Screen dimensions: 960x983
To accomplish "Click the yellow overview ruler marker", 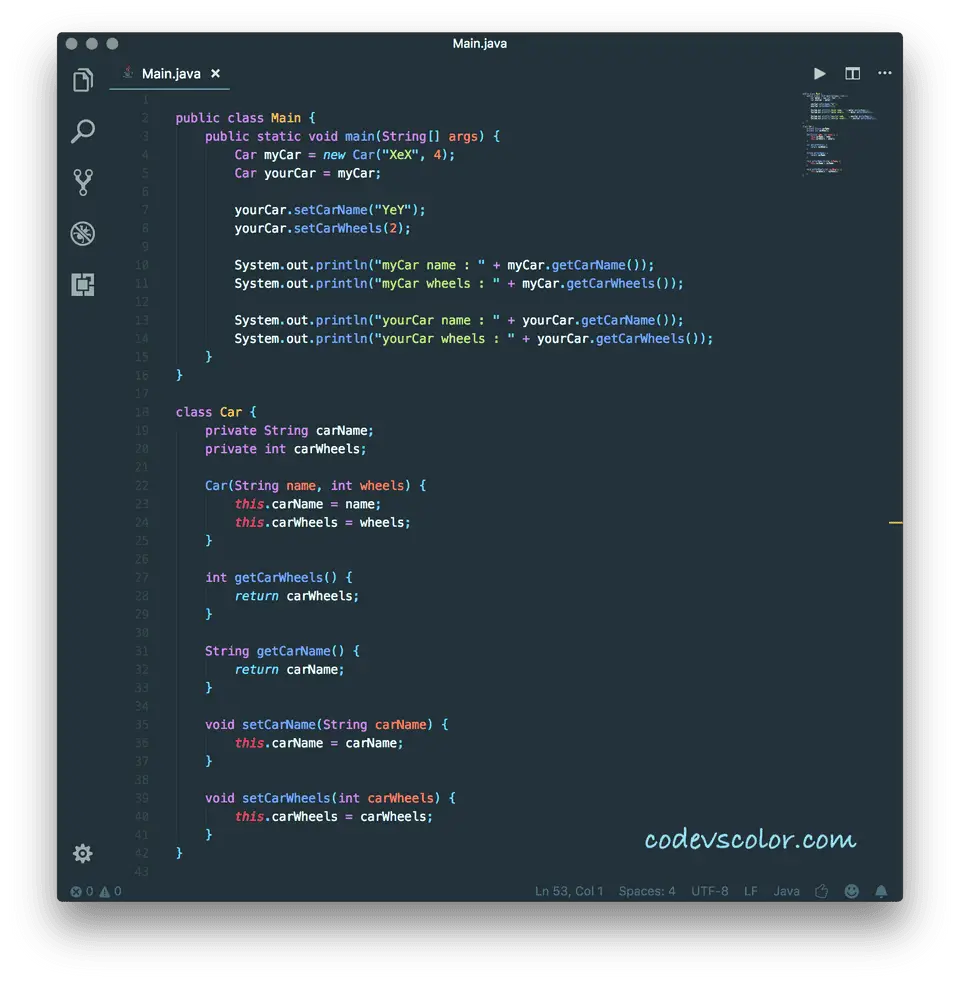I will point(895,522).
